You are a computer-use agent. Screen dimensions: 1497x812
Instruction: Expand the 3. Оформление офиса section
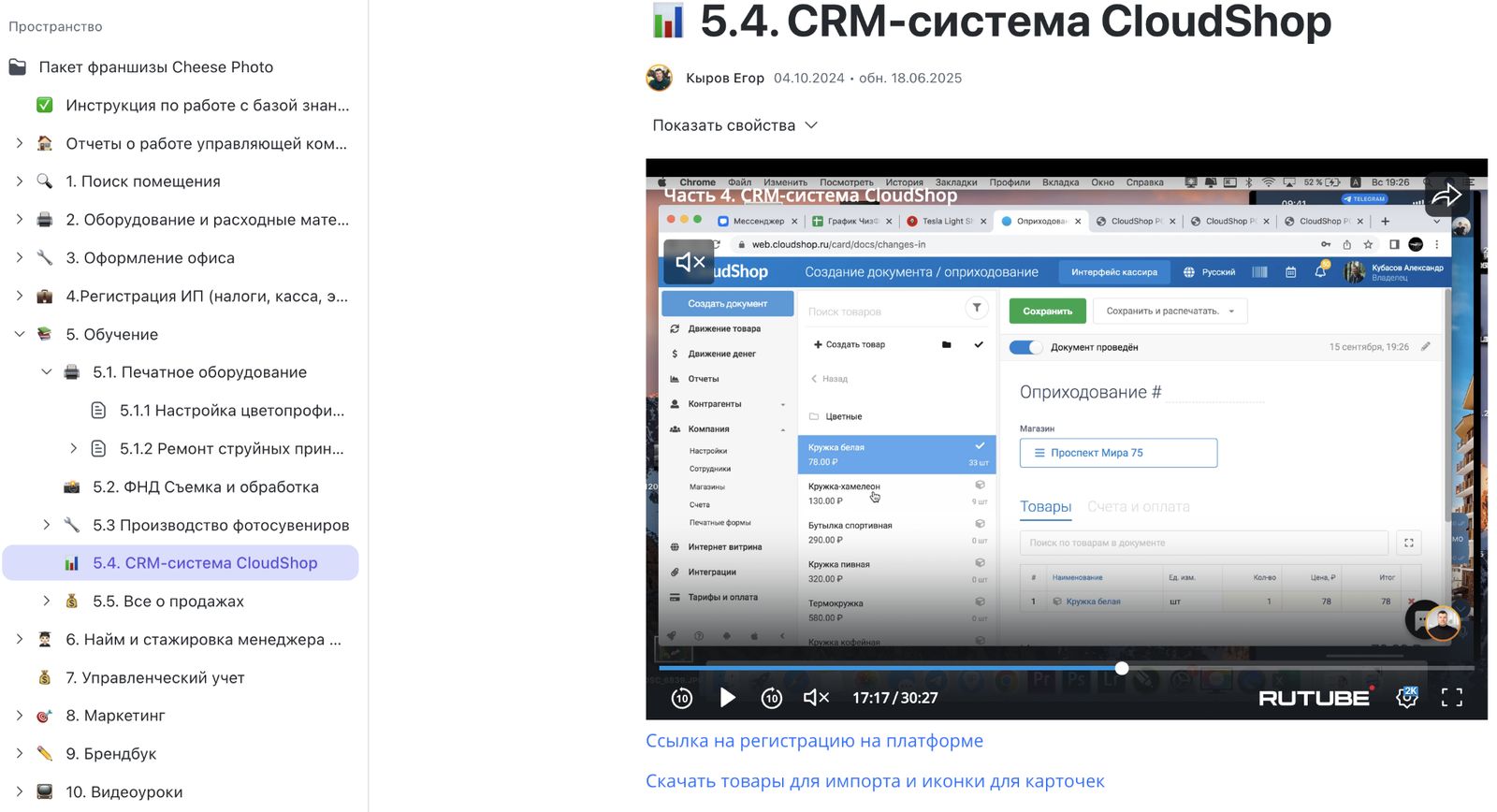pyautogui.click(x=19, y=257)
